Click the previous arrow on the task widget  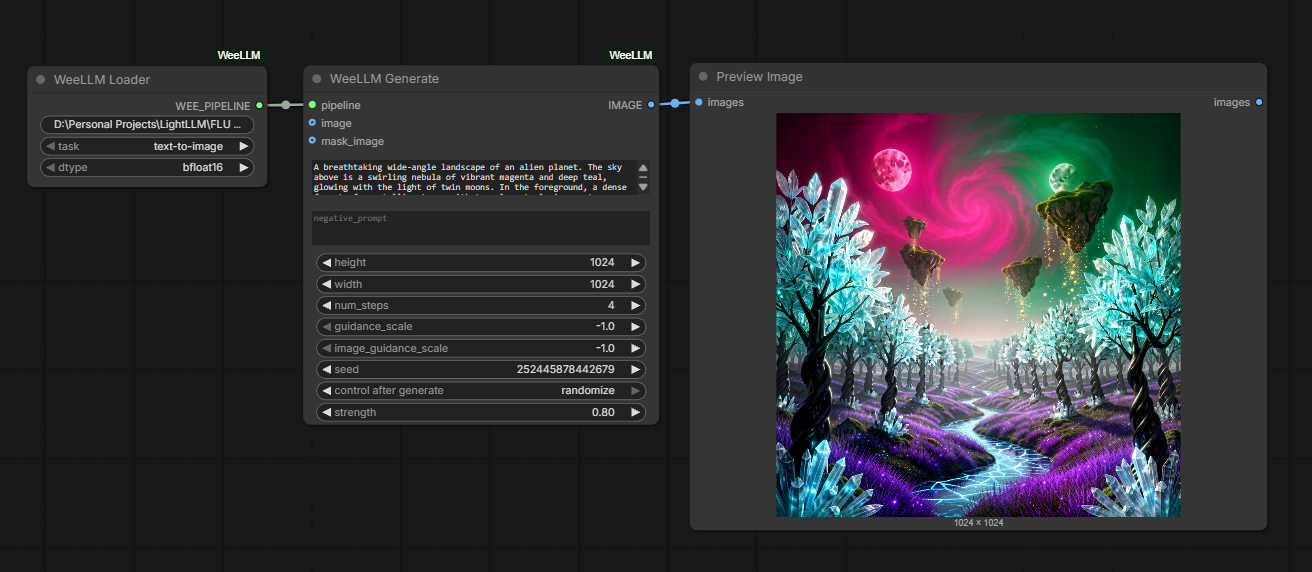coord(48,146)
